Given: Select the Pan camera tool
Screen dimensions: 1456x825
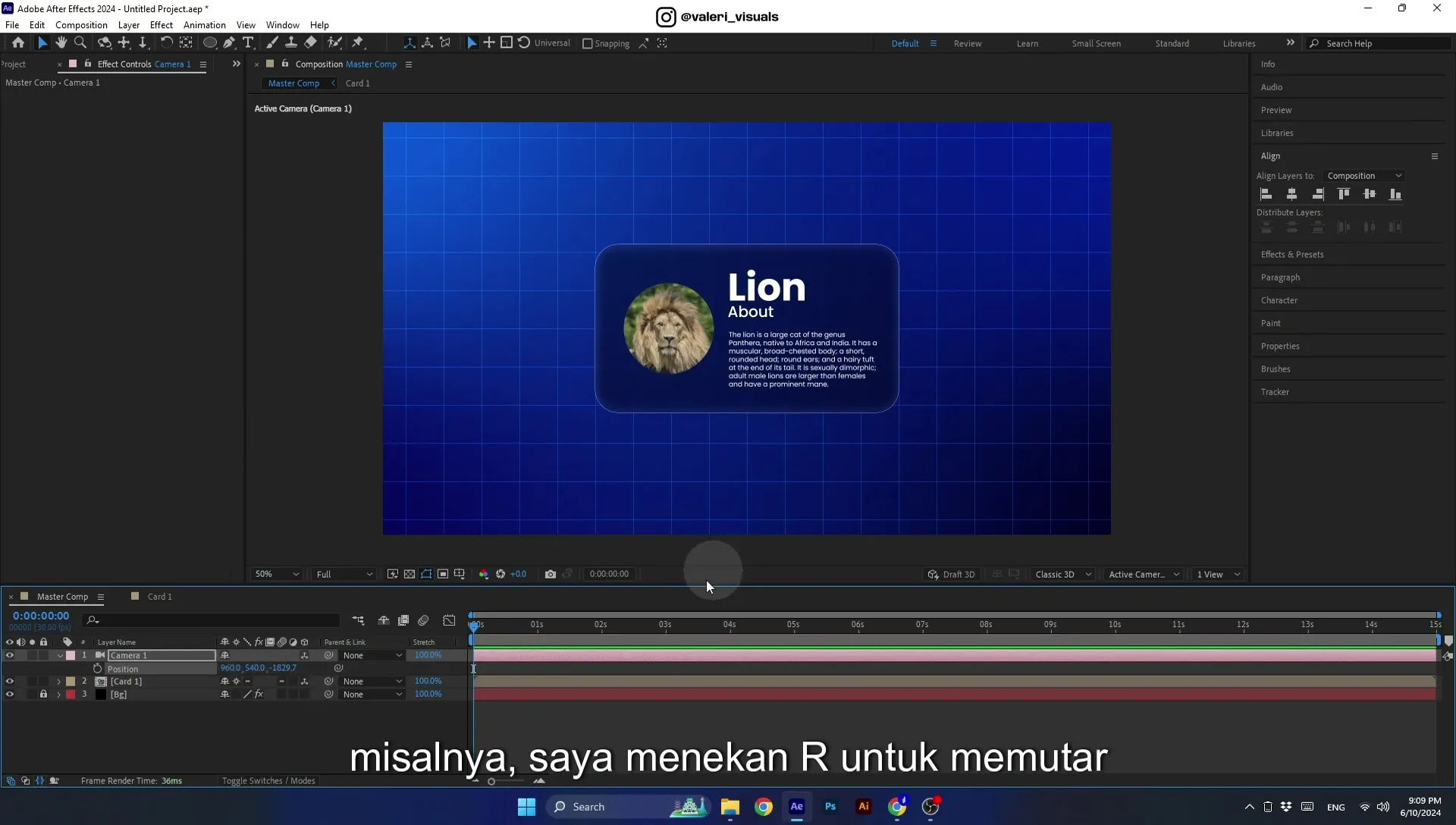Looking at the screenshot, I should [x=124, y=43].
